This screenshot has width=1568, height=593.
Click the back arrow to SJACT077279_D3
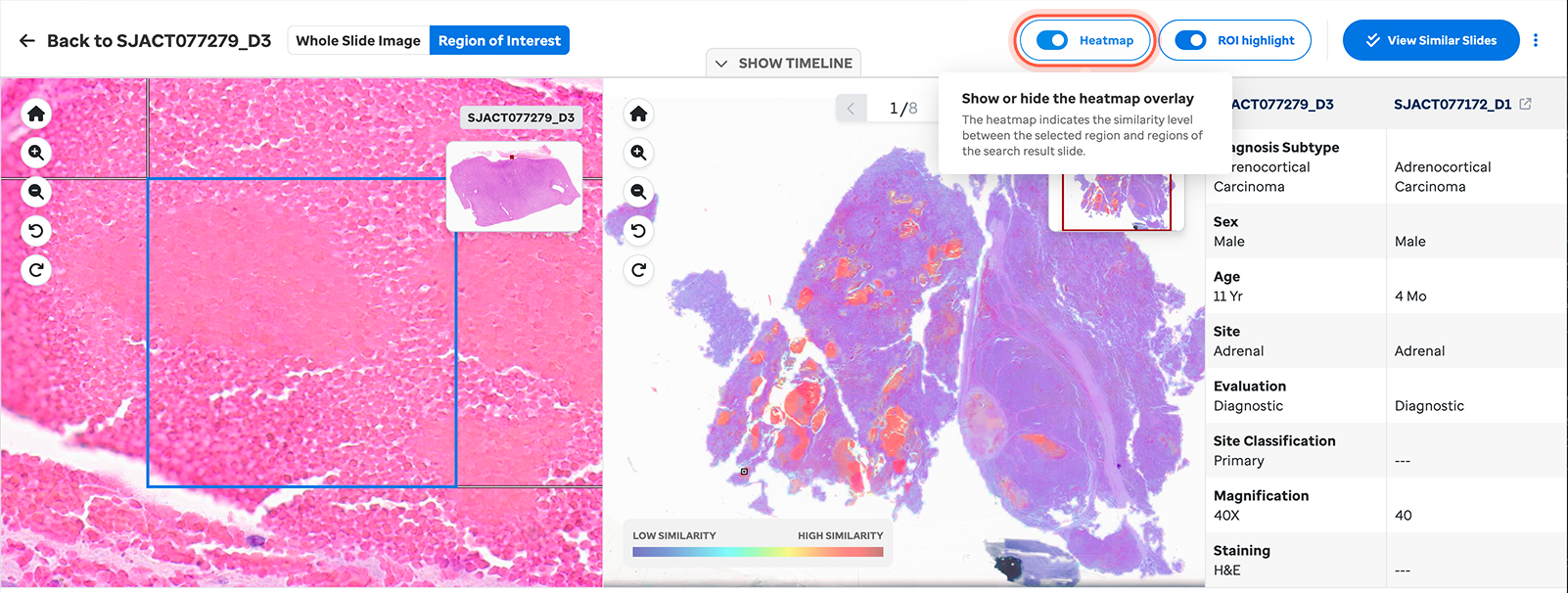[x=27, y=41]
